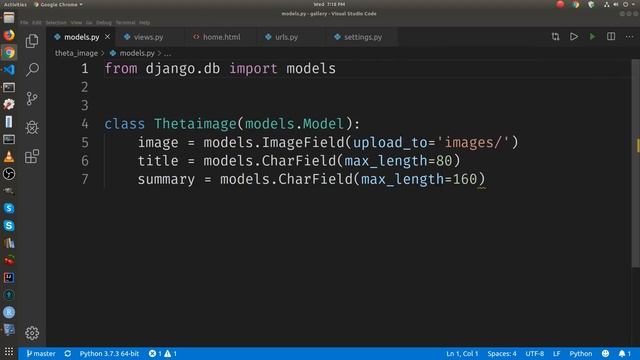
Task: Open the Explorer view in activity bar
Action: (32, 41)
